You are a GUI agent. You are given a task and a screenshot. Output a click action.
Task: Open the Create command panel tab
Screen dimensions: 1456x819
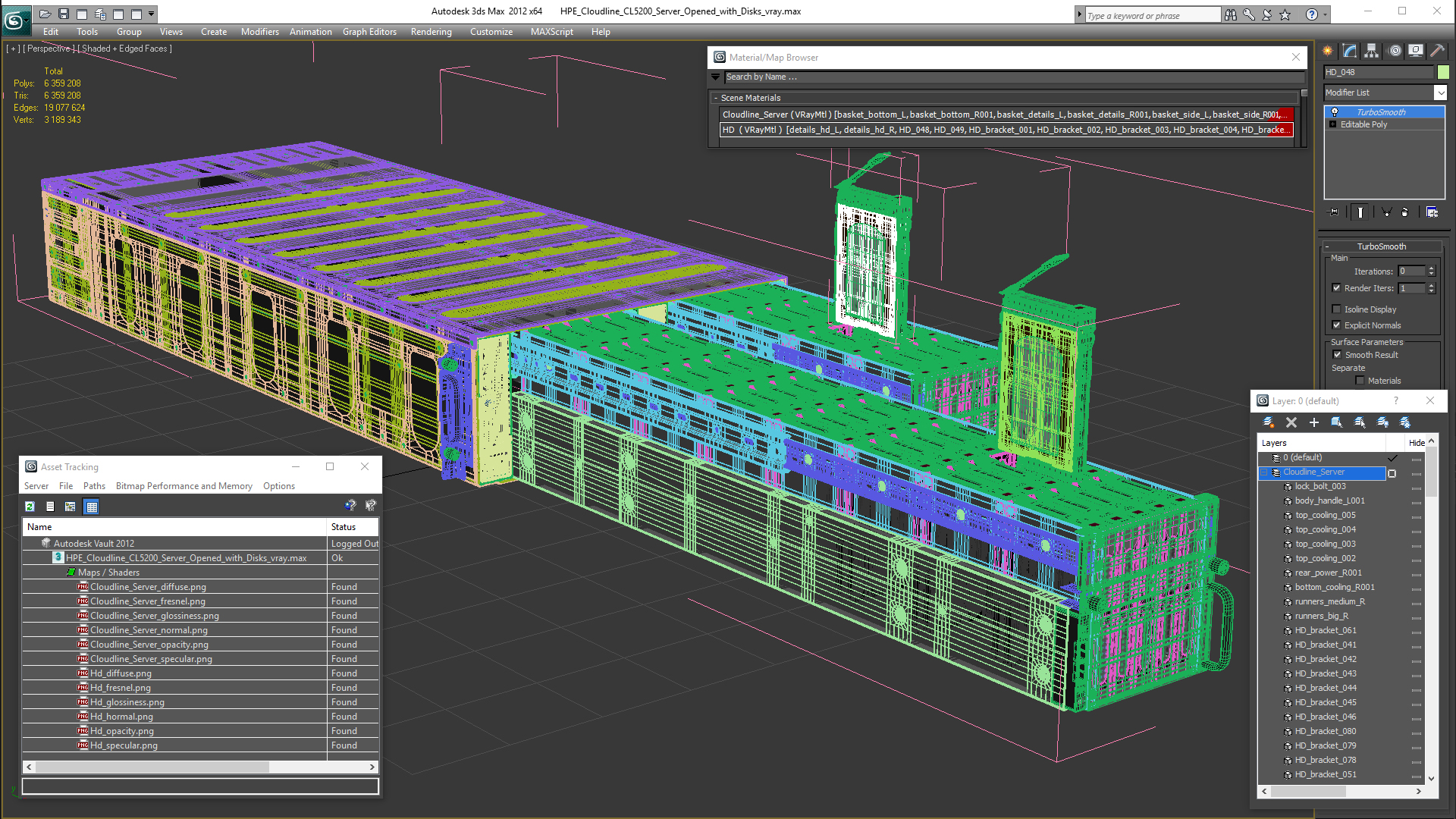coord(1328,51)
